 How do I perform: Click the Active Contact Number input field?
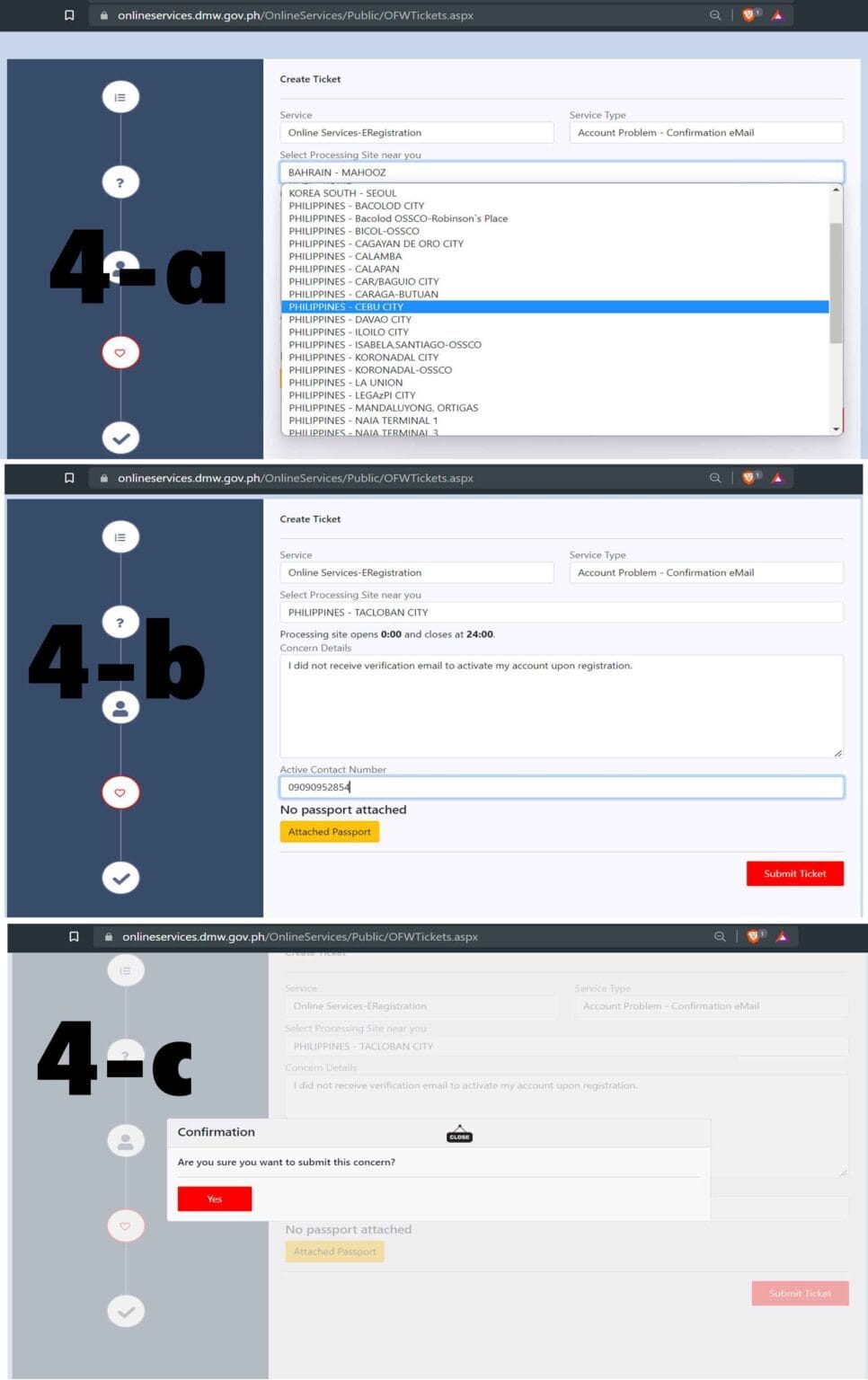click(561, 786)
